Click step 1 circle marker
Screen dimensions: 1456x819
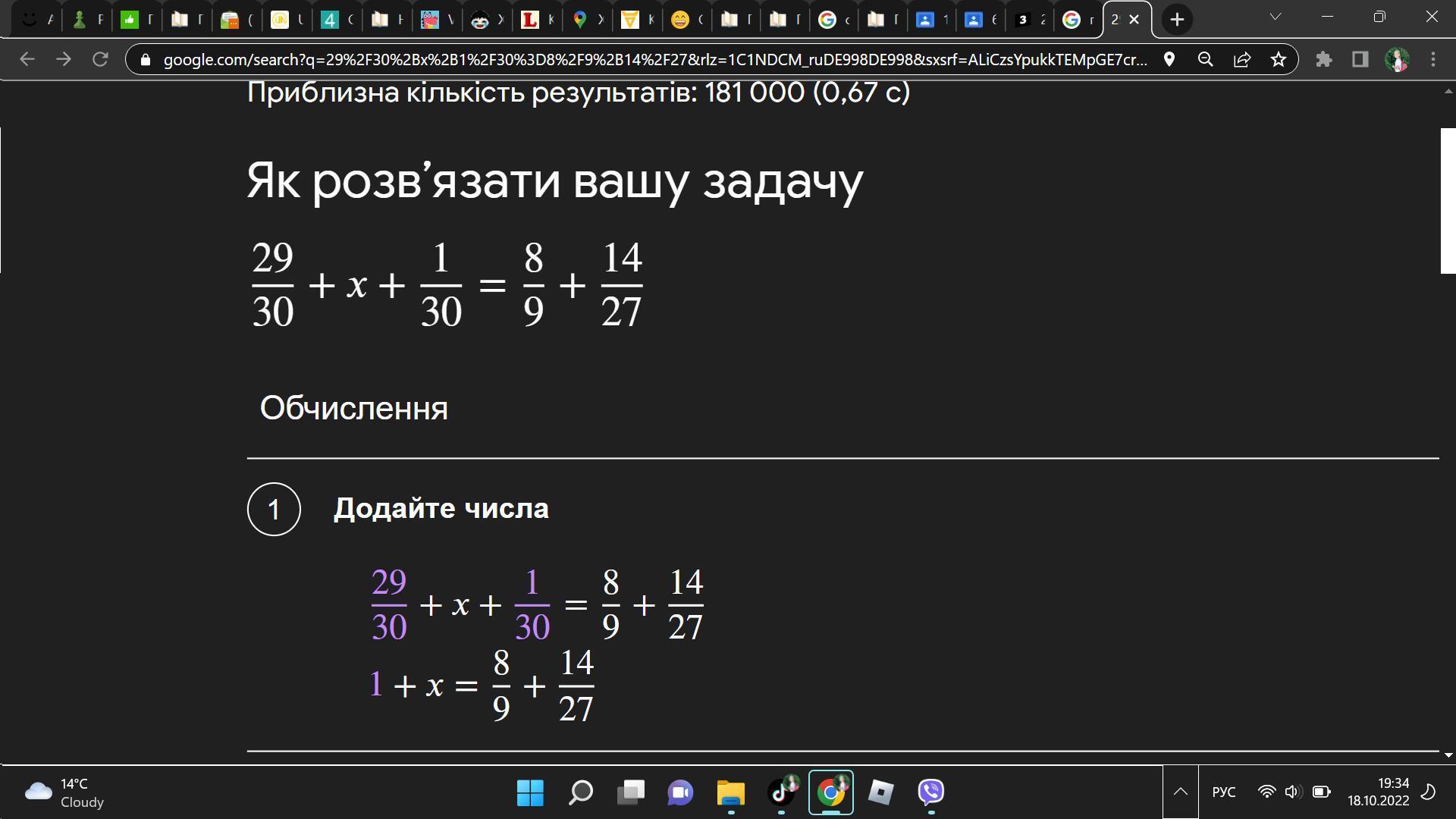274,509
